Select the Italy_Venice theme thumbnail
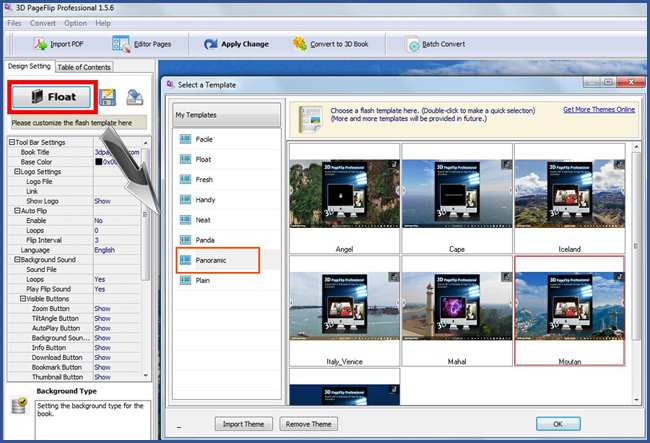Image resolution: width=650 pixels, height=443 pixels. pos(344,311)
